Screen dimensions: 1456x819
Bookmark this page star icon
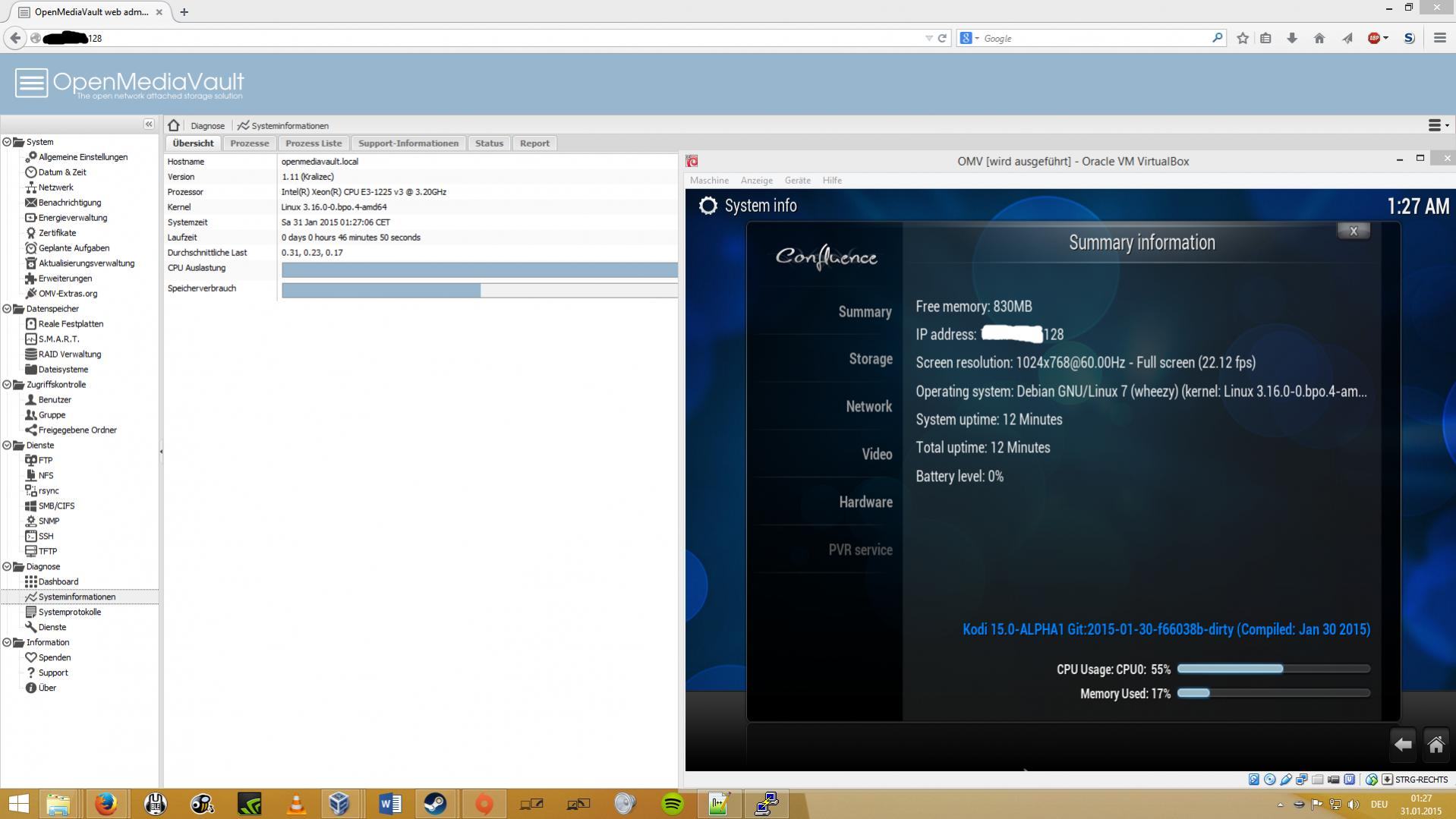pos(1243,38)
